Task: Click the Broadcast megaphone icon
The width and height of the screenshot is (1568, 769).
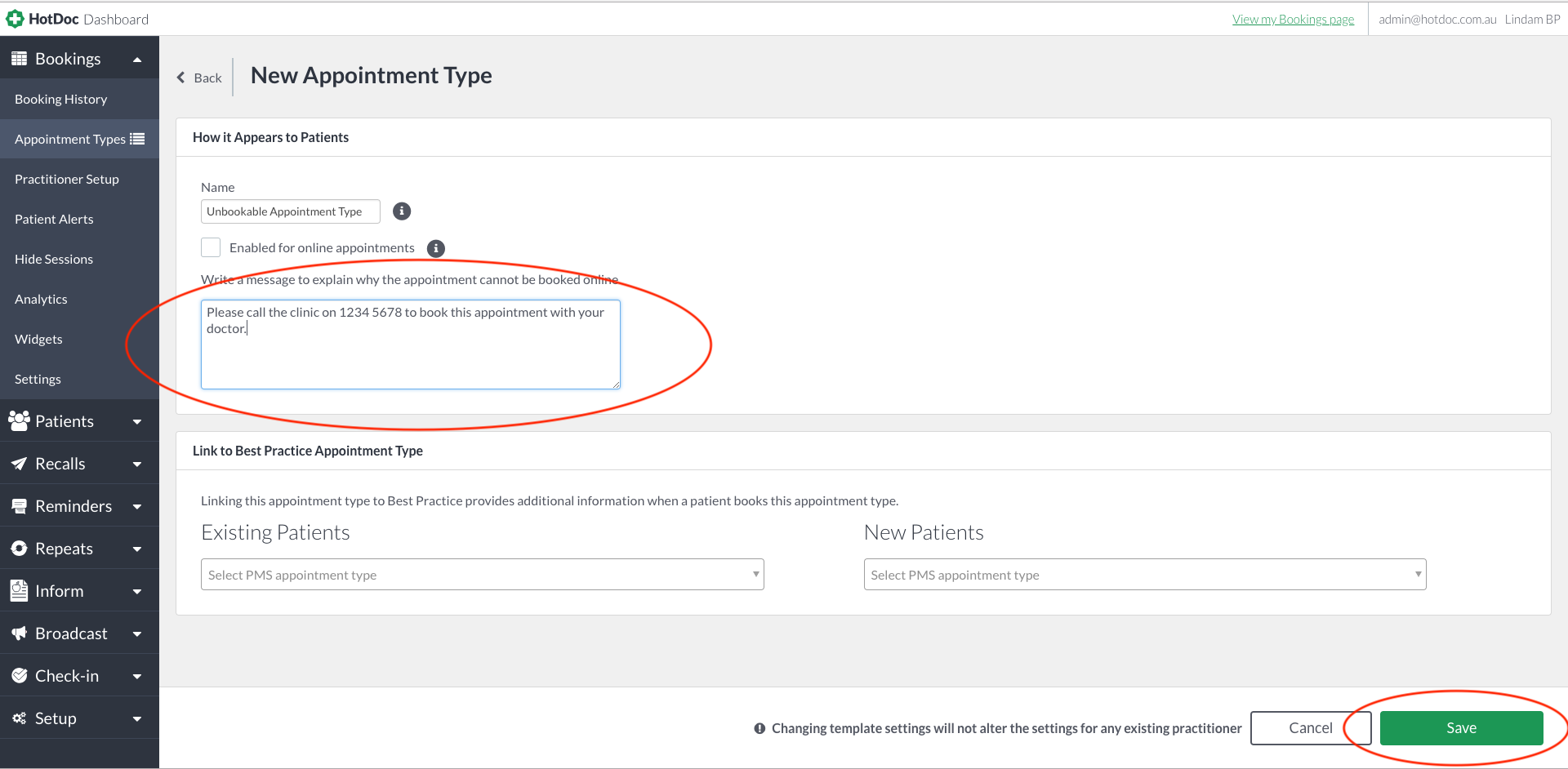Action: coord(19,633)
